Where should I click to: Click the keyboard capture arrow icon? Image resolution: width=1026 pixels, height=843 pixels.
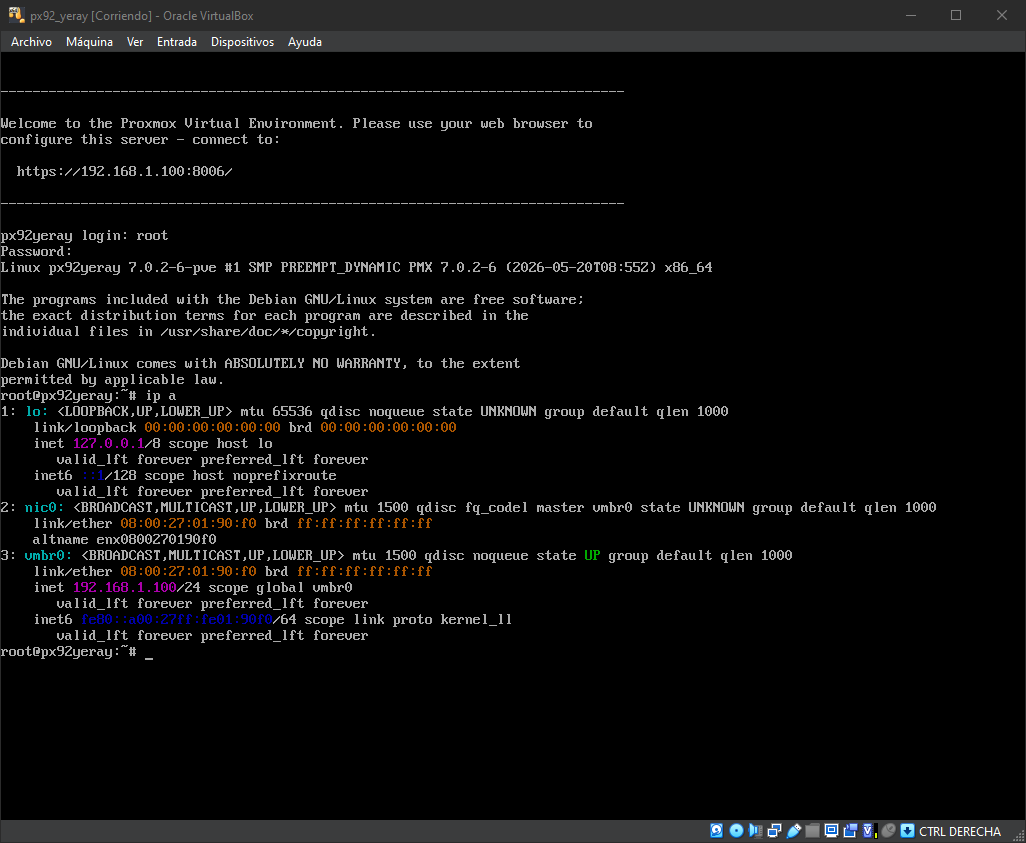pyautogui.click(x=908, y=831)
